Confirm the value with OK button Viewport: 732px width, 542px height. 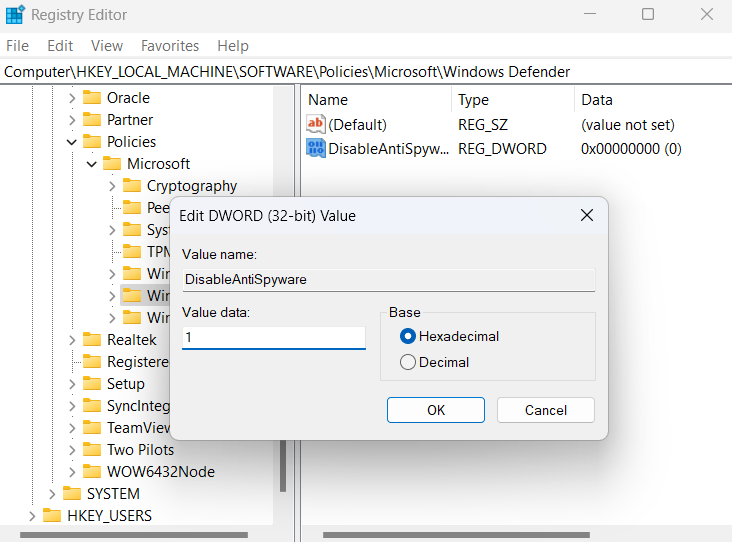tap(436, 410)
